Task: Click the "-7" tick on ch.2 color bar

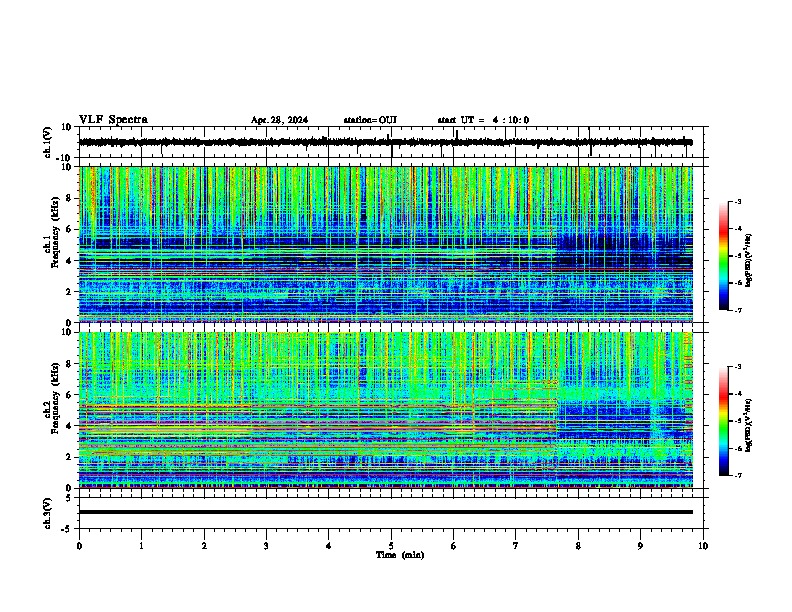Action: [738, 475]
